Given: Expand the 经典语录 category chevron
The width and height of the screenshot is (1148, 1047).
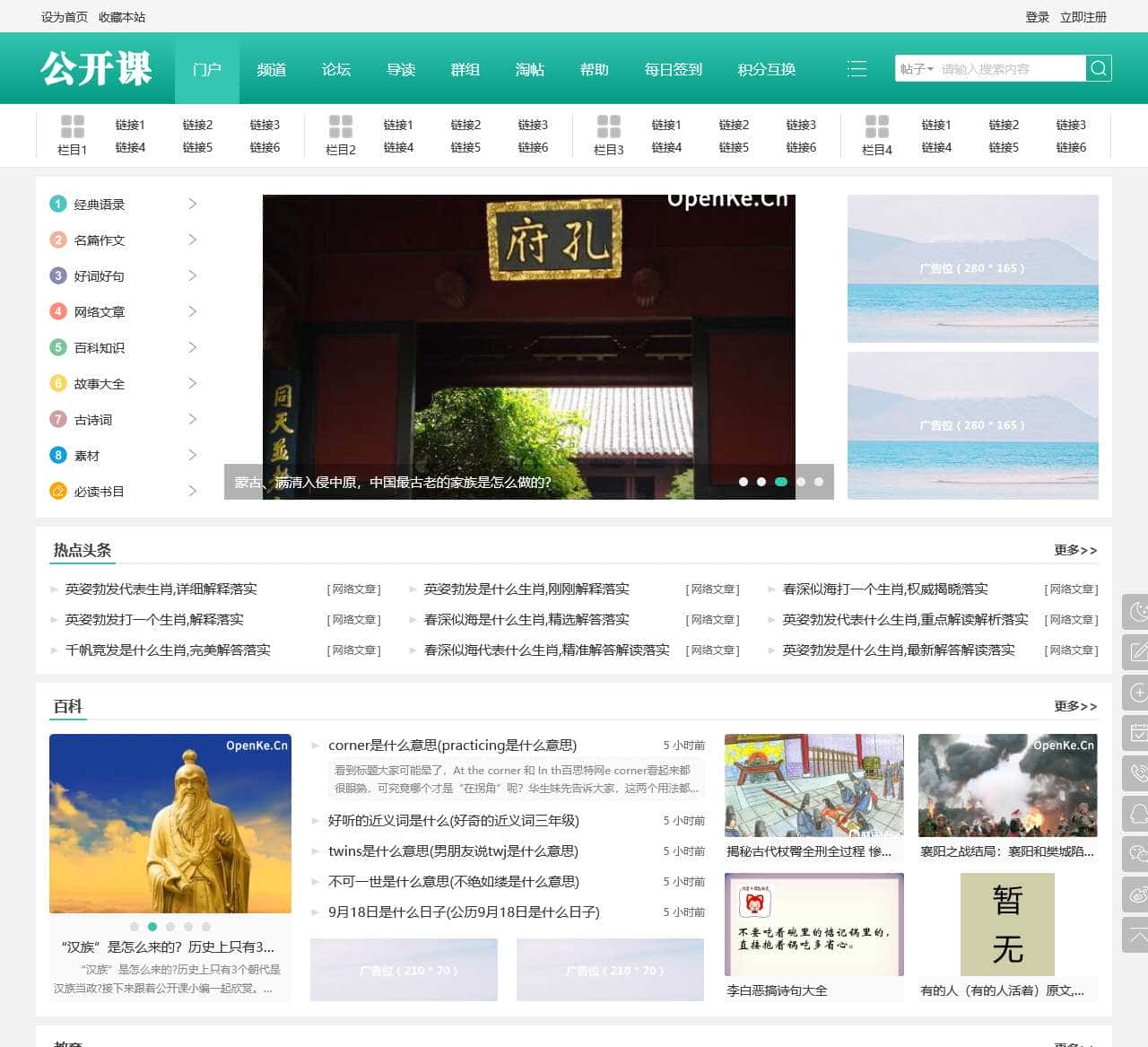Looking at the screenshot, I should coord(192,204).
